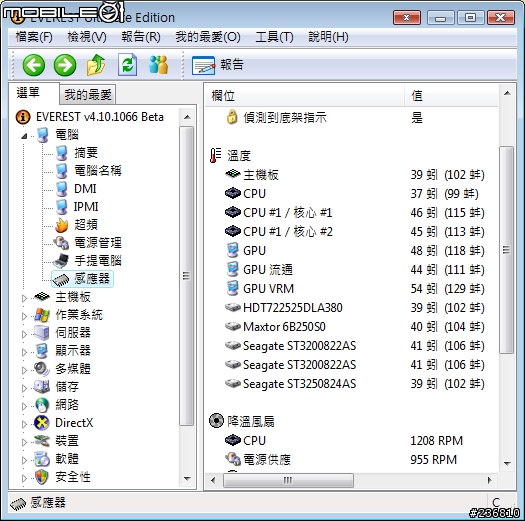Open the 檔案(F) menu
The image size is (525, 521).
coord(34,37)
